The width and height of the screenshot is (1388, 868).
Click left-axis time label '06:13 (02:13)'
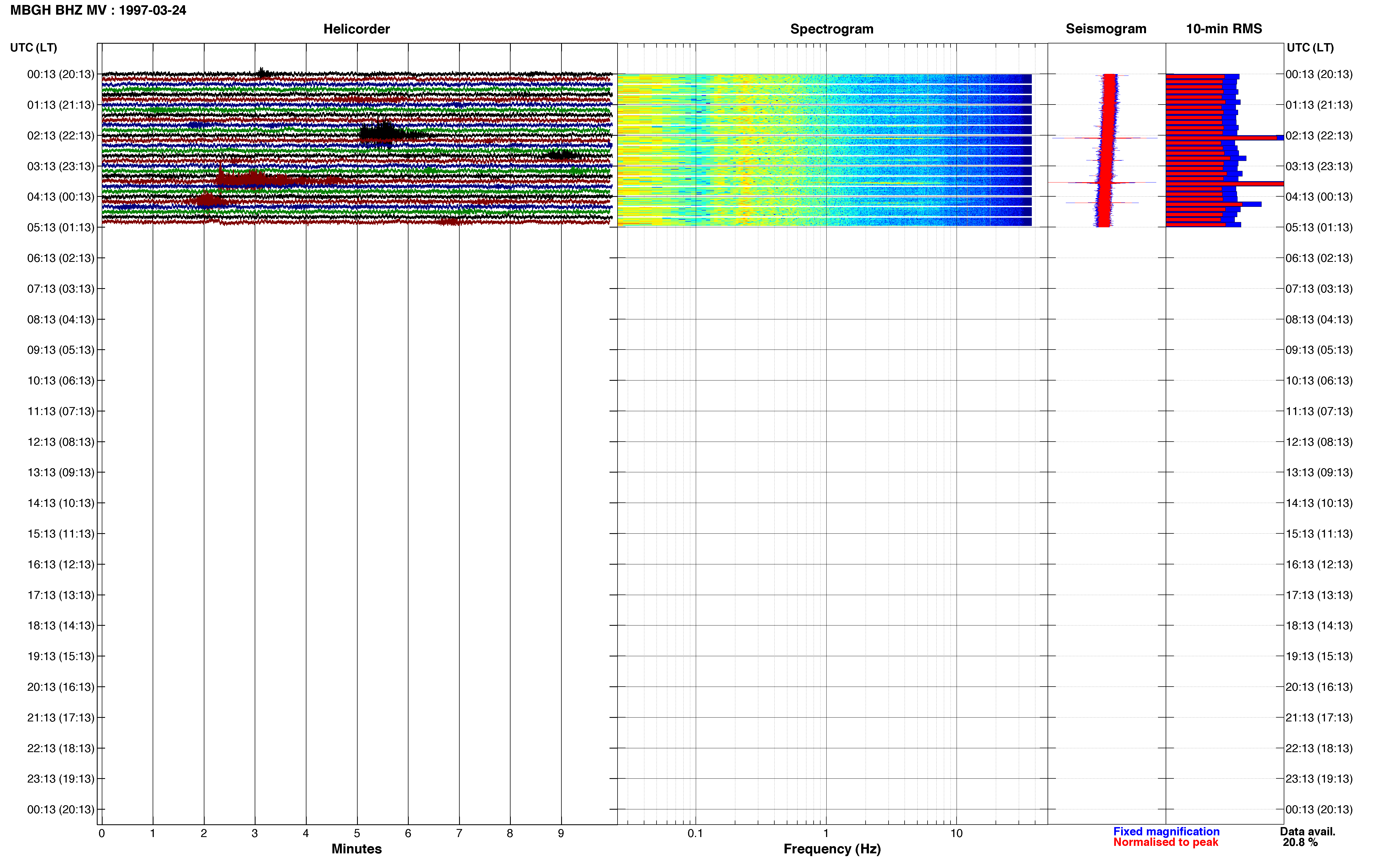tap(61, 258)
